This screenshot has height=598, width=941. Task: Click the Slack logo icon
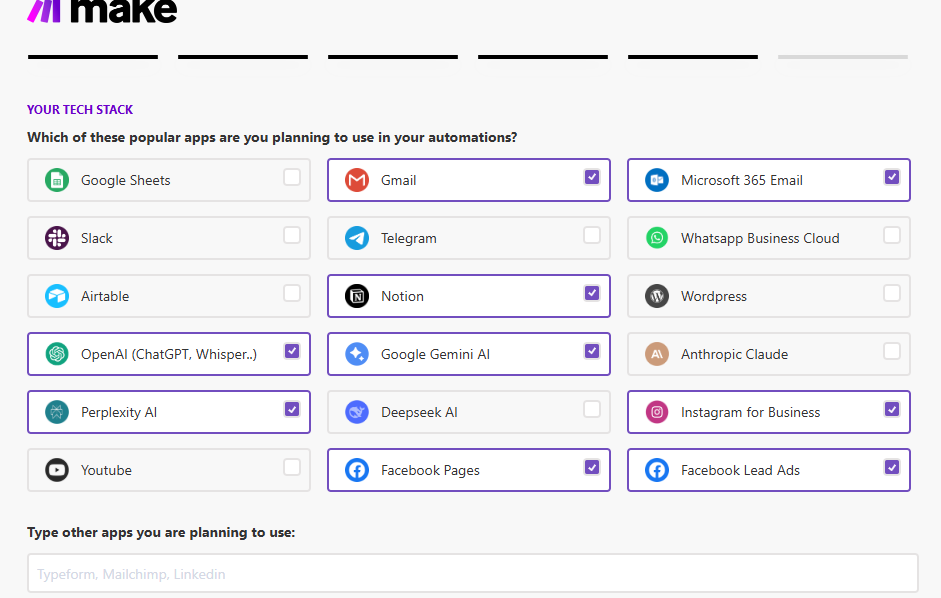pos(57,238)
